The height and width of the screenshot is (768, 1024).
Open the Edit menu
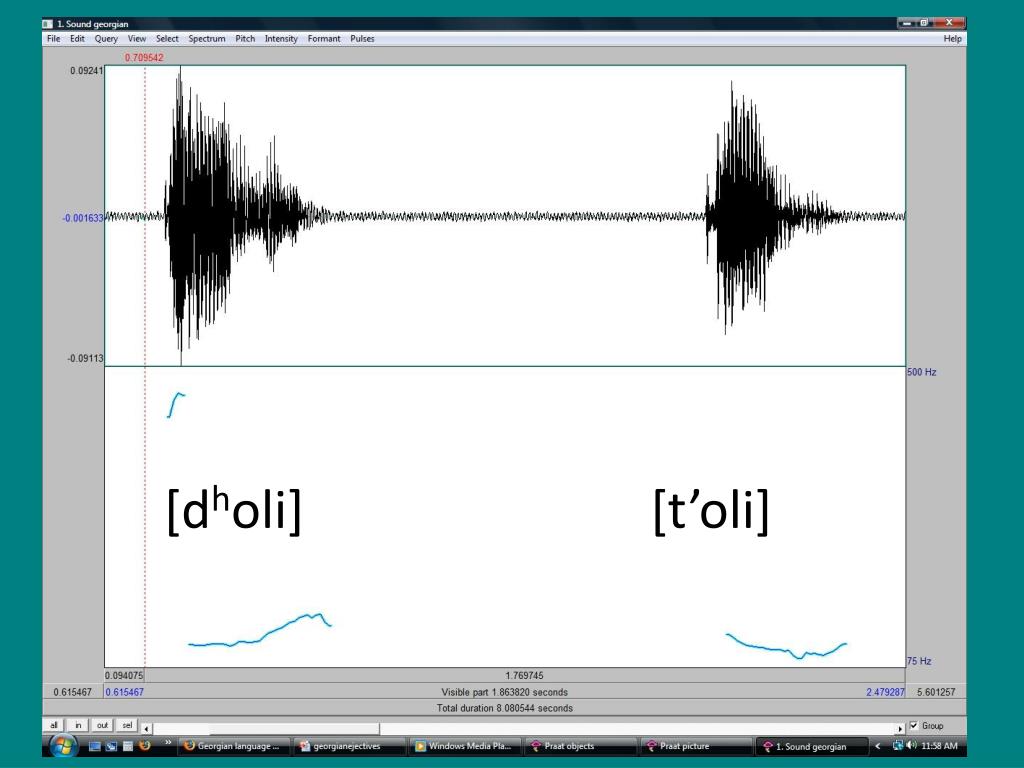(x=77, y=39)
